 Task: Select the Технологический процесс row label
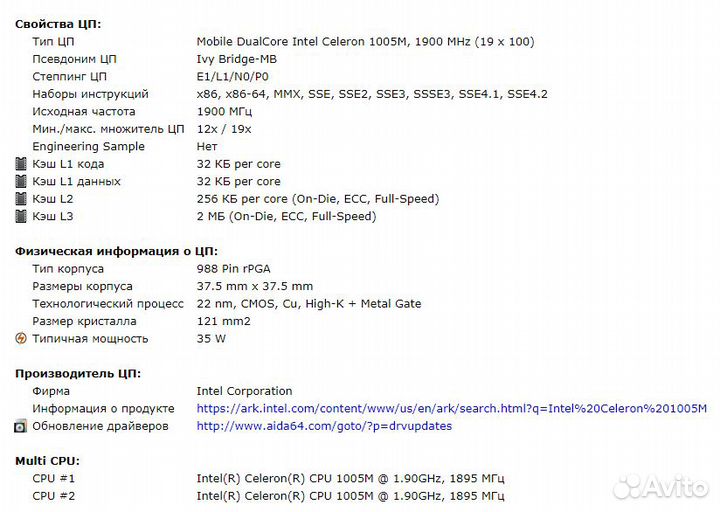pos(108,304)
